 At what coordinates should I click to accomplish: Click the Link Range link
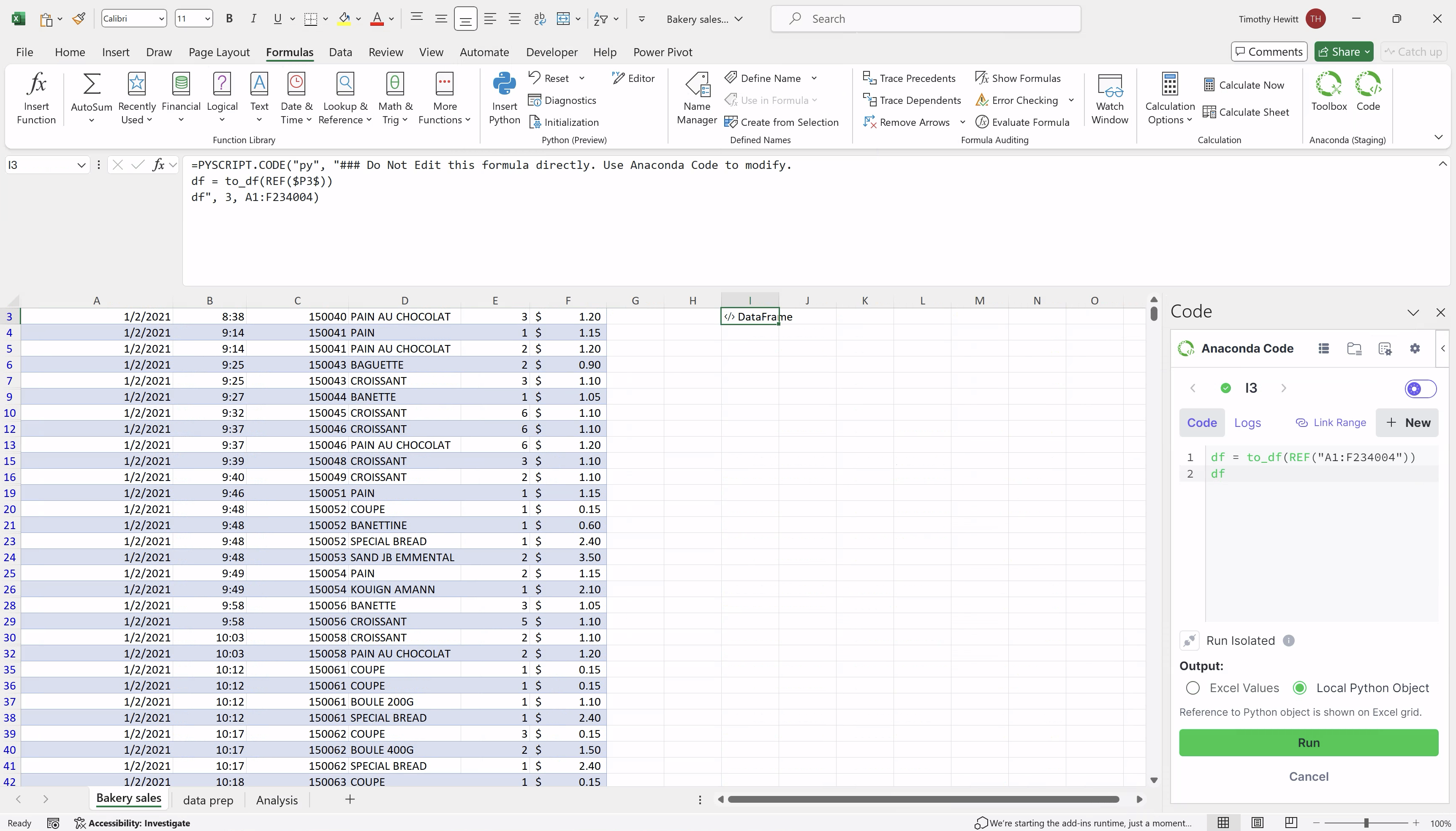click(1331, 423)
